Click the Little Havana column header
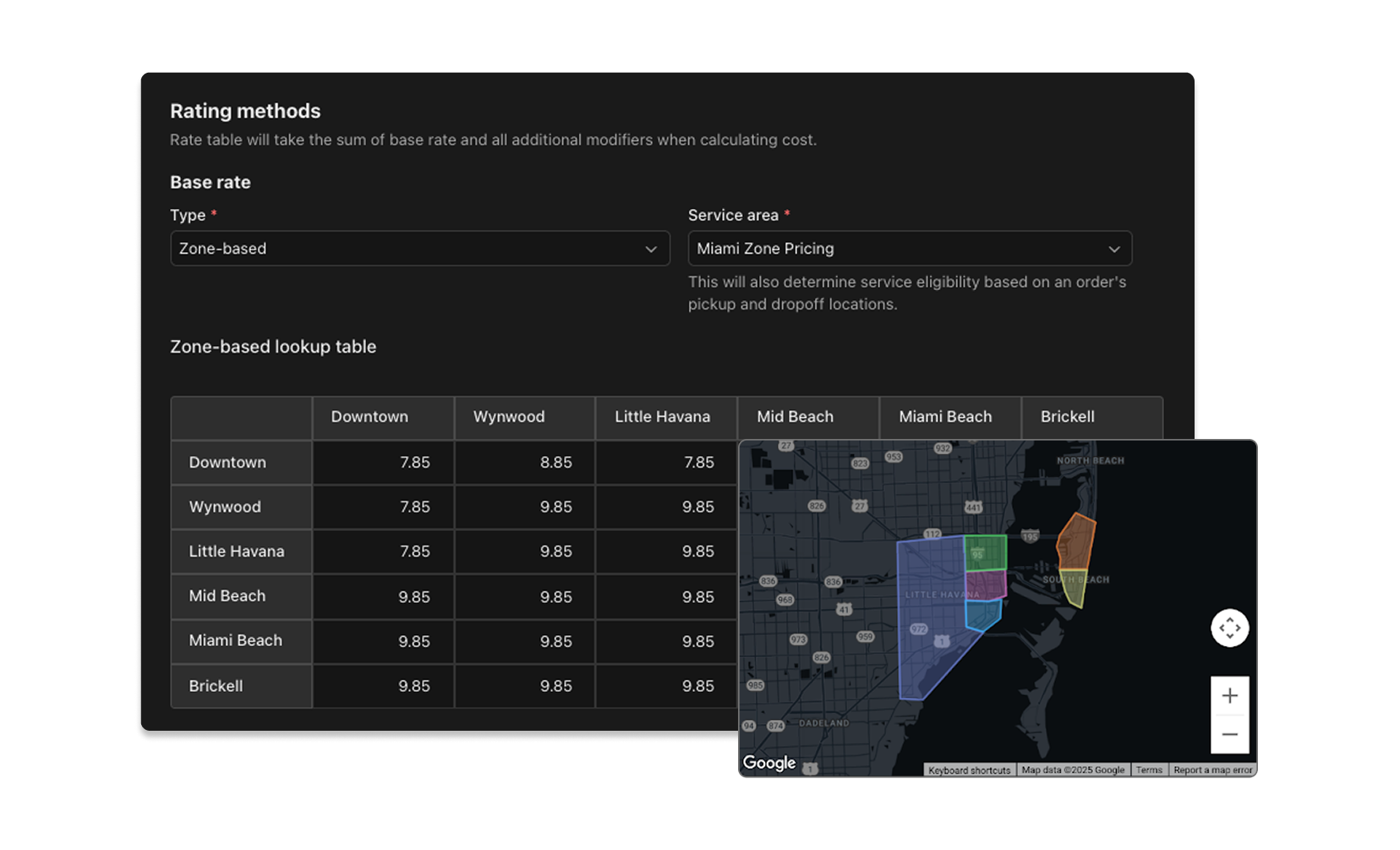 [x=665, y=417]
